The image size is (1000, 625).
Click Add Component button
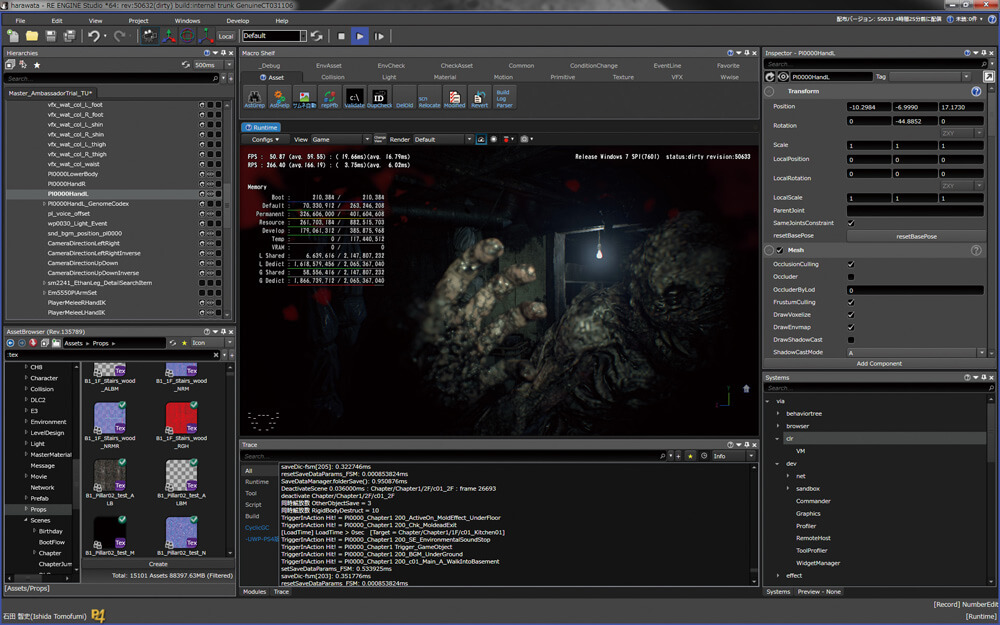point(878,364)
